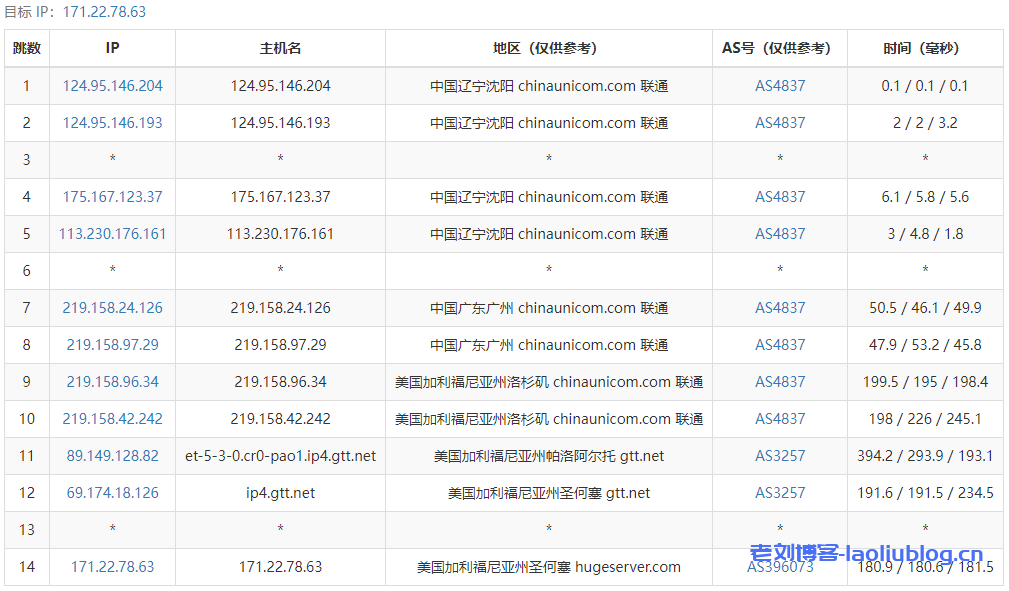Click AS3257 link in hop 12 row
This screenshot has height=591, width=1009.
780,493
